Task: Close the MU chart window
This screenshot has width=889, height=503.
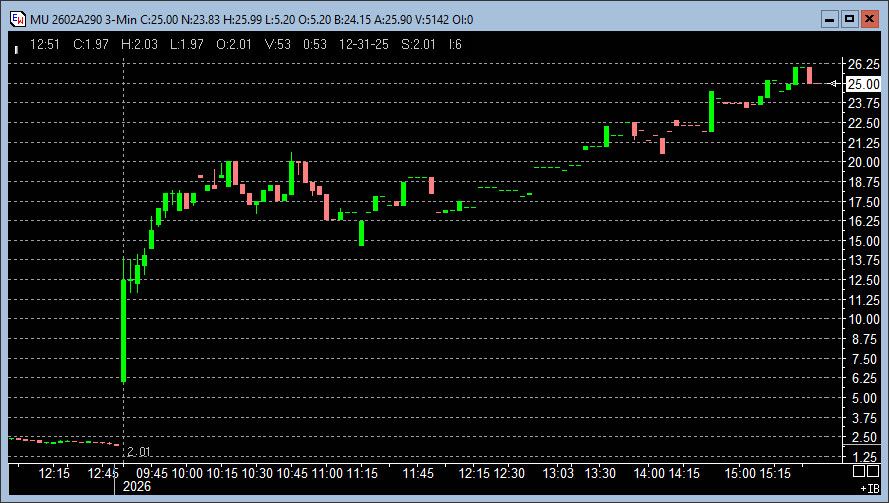Action: click(x=869, y=19)
